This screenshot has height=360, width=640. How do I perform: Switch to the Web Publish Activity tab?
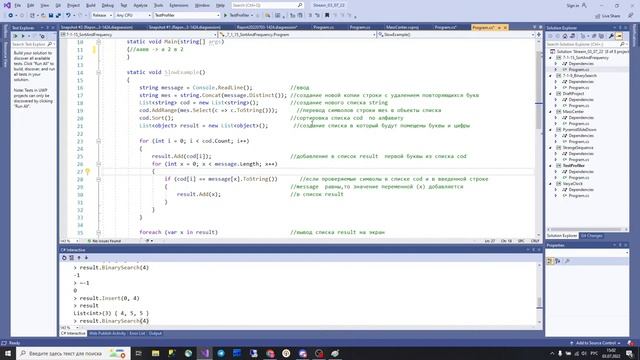107,333
